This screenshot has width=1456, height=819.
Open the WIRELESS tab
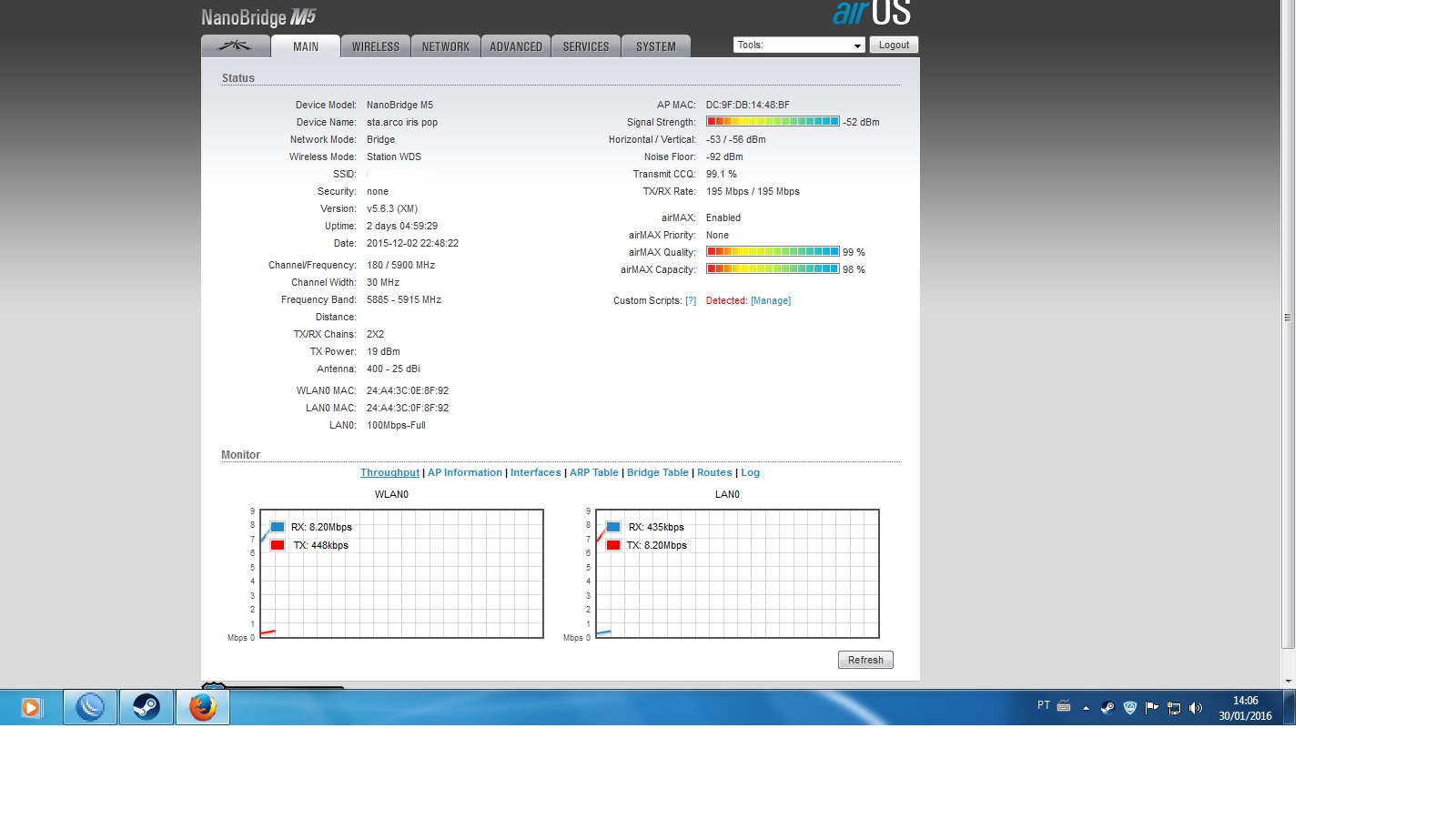tap(376, 46)
